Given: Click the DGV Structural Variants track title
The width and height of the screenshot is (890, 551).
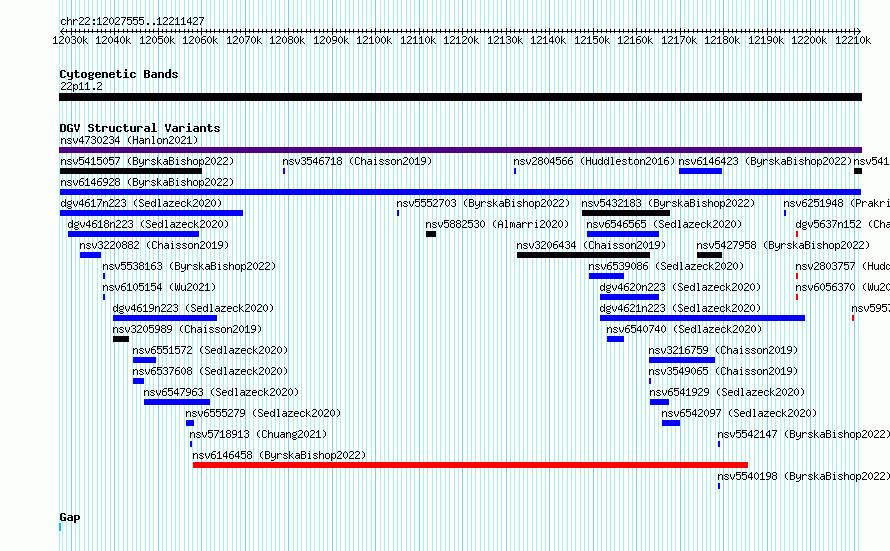Looking at the screenshot, I should click(140, 128).
